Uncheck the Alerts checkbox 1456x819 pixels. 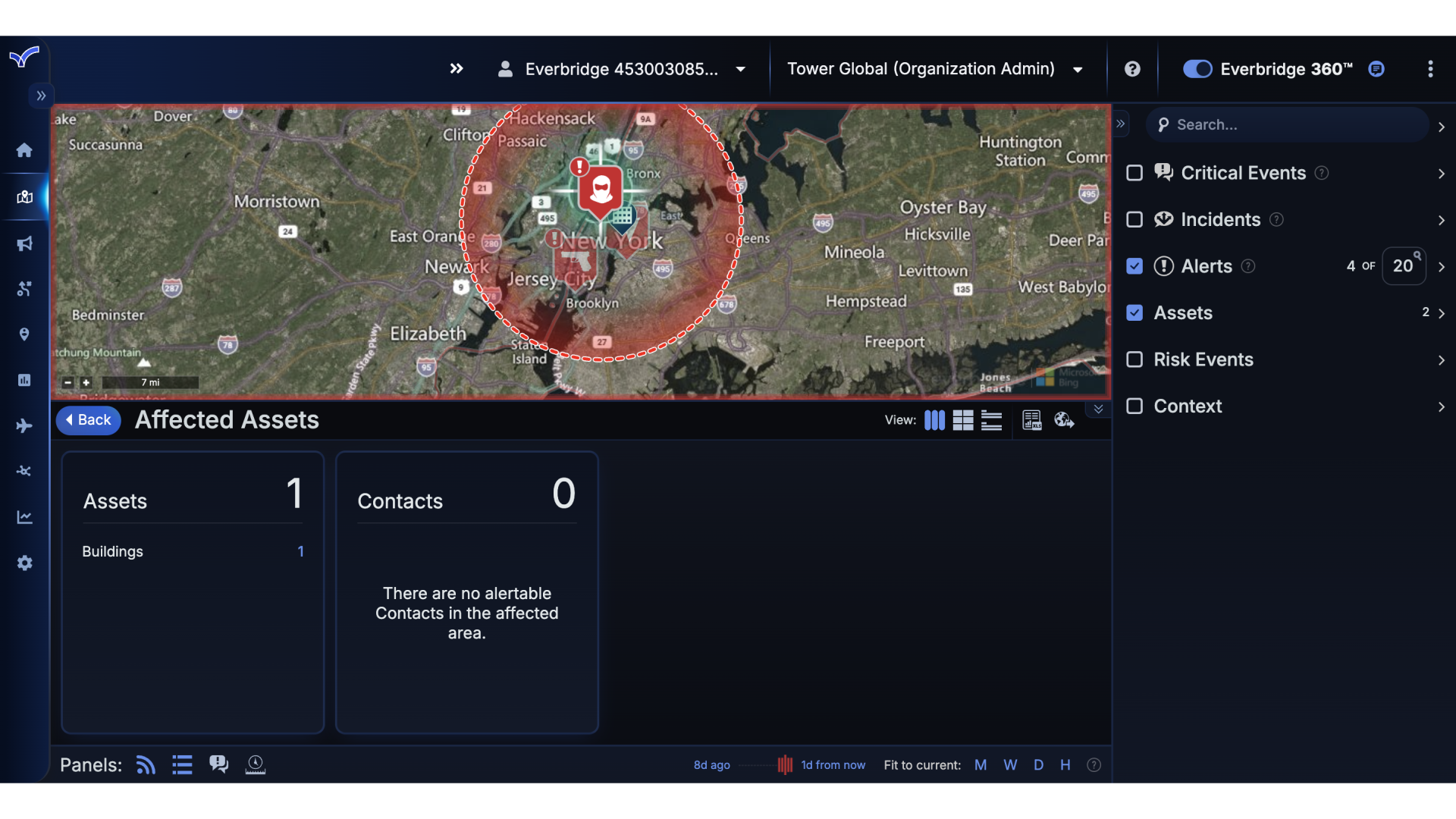(x=1134, y=266)
